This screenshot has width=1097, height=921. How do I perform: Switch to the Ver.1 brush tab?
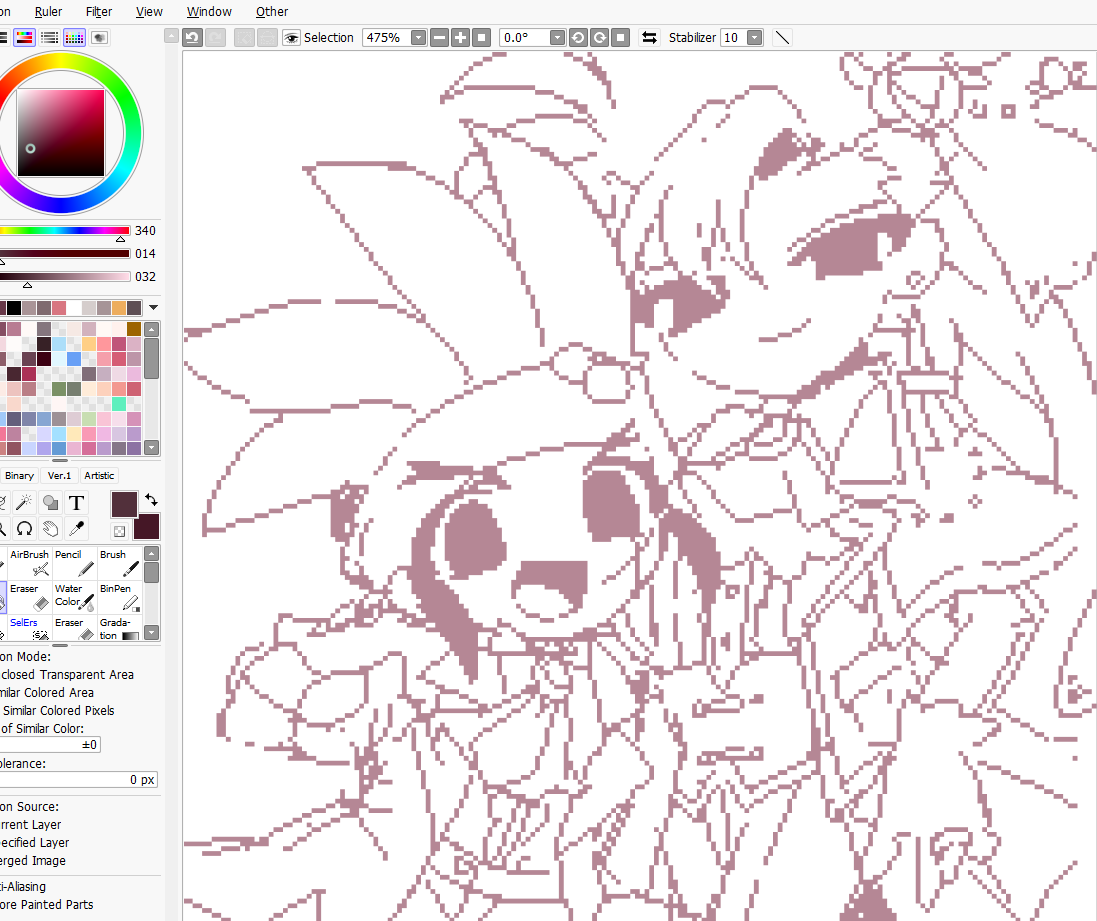pos(59,475)
